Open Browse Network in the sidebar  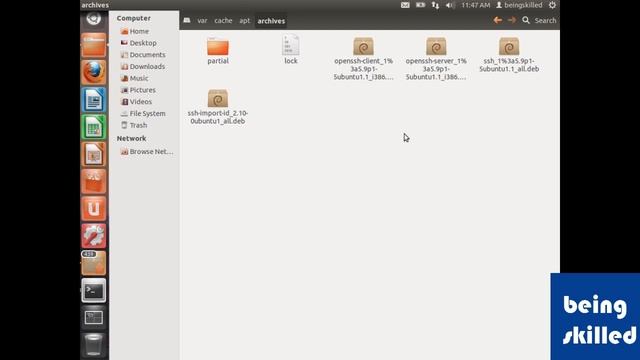(x=147, y=151)
